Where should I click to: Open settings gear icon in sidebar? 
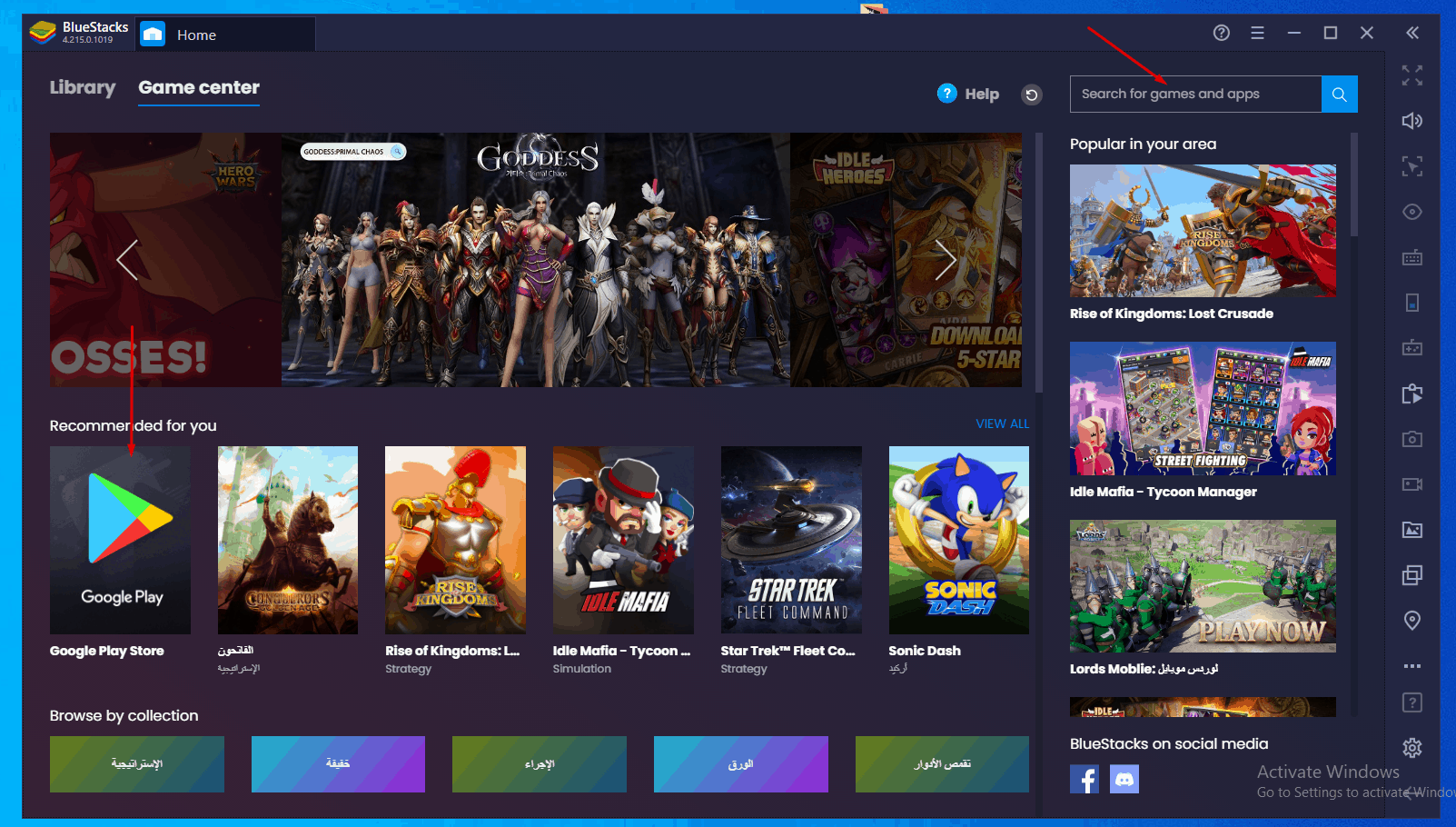pos(1411,748)
